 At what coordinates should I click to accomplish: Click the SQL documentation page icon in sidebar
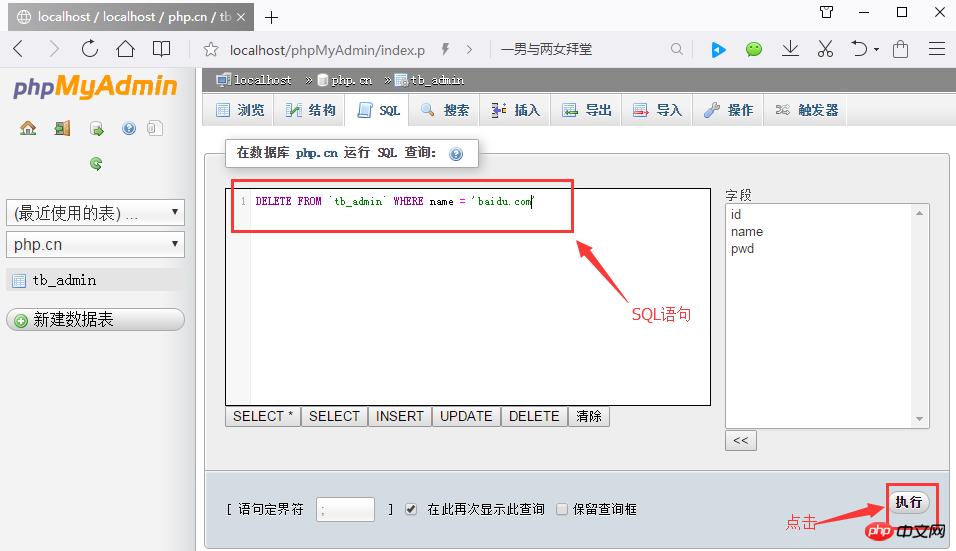(x=155, y=128)
